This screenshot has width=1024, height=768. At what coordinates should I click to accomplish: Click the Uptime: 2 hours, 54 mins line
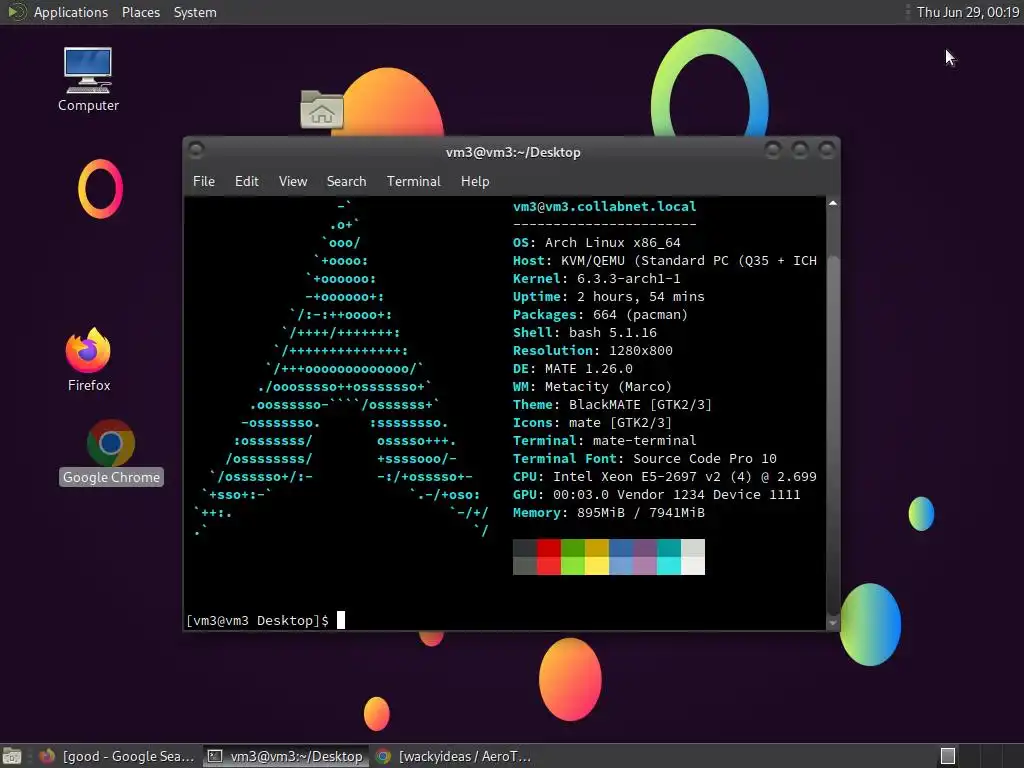609,296
